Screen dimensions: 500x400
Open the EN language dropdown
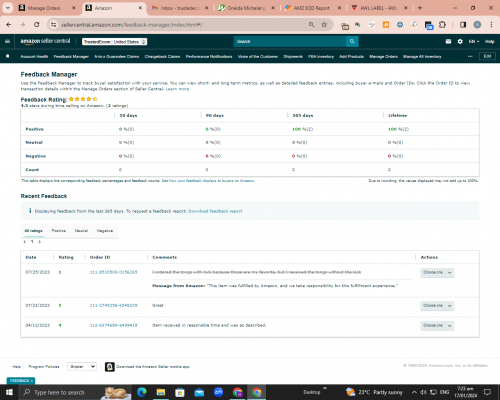coord(474,41)
